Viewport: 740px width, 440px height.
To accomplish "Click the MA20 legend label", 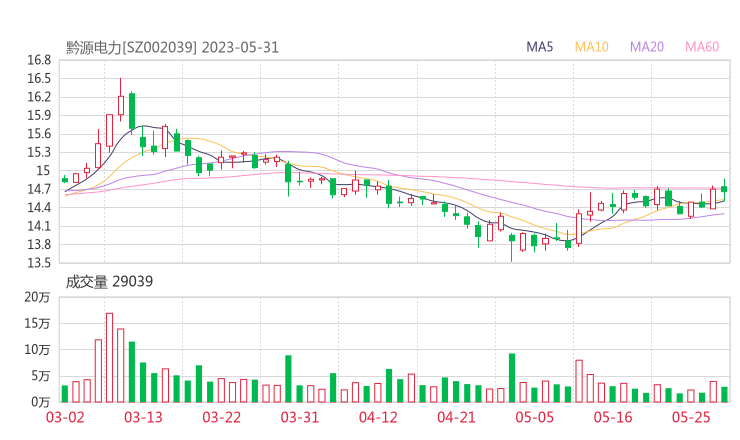I will coord(647,47).
